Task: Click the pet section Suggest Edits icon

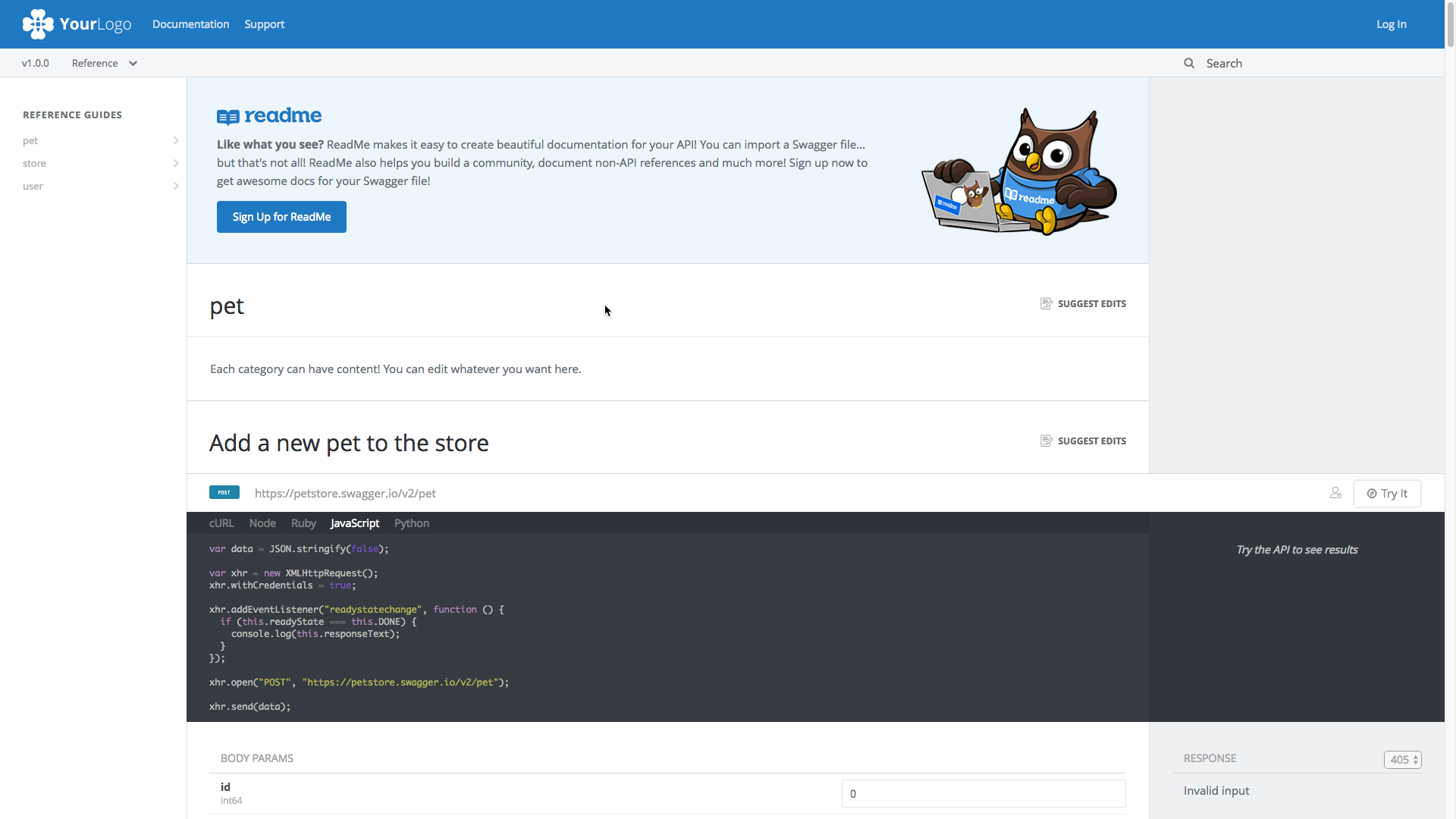Action: click(1046, 303)
